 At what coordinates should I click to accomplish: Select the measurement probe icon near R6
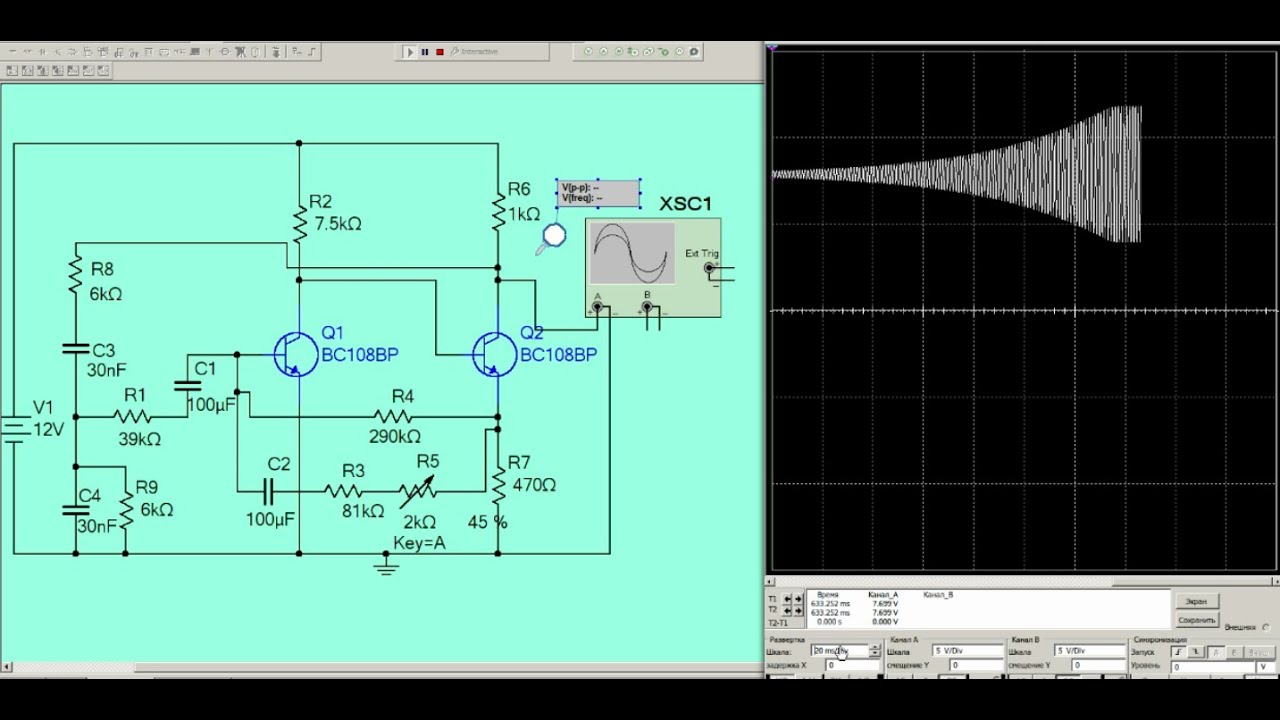click(553, 236)
